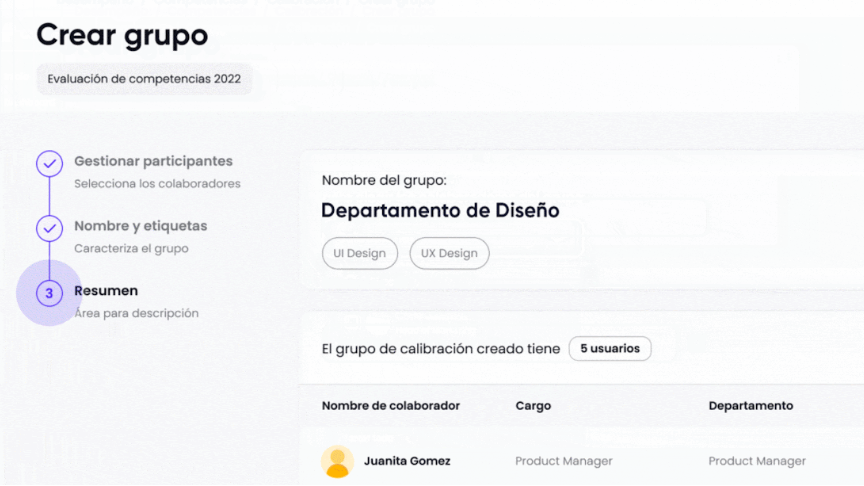Sort by the Cargo column header

point(533,406)
